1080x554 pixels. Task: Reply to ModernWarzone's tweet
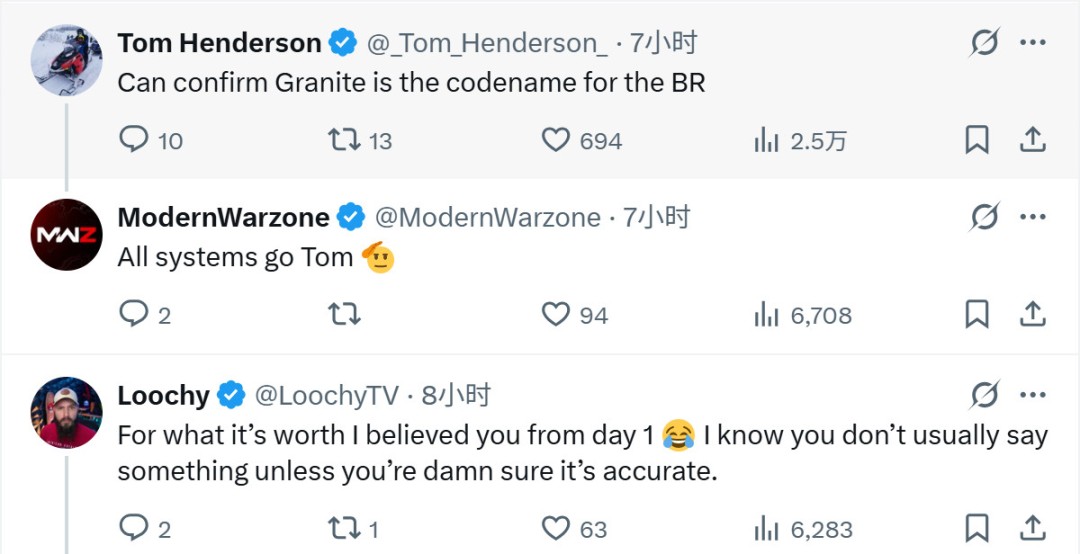click(134, 315)
